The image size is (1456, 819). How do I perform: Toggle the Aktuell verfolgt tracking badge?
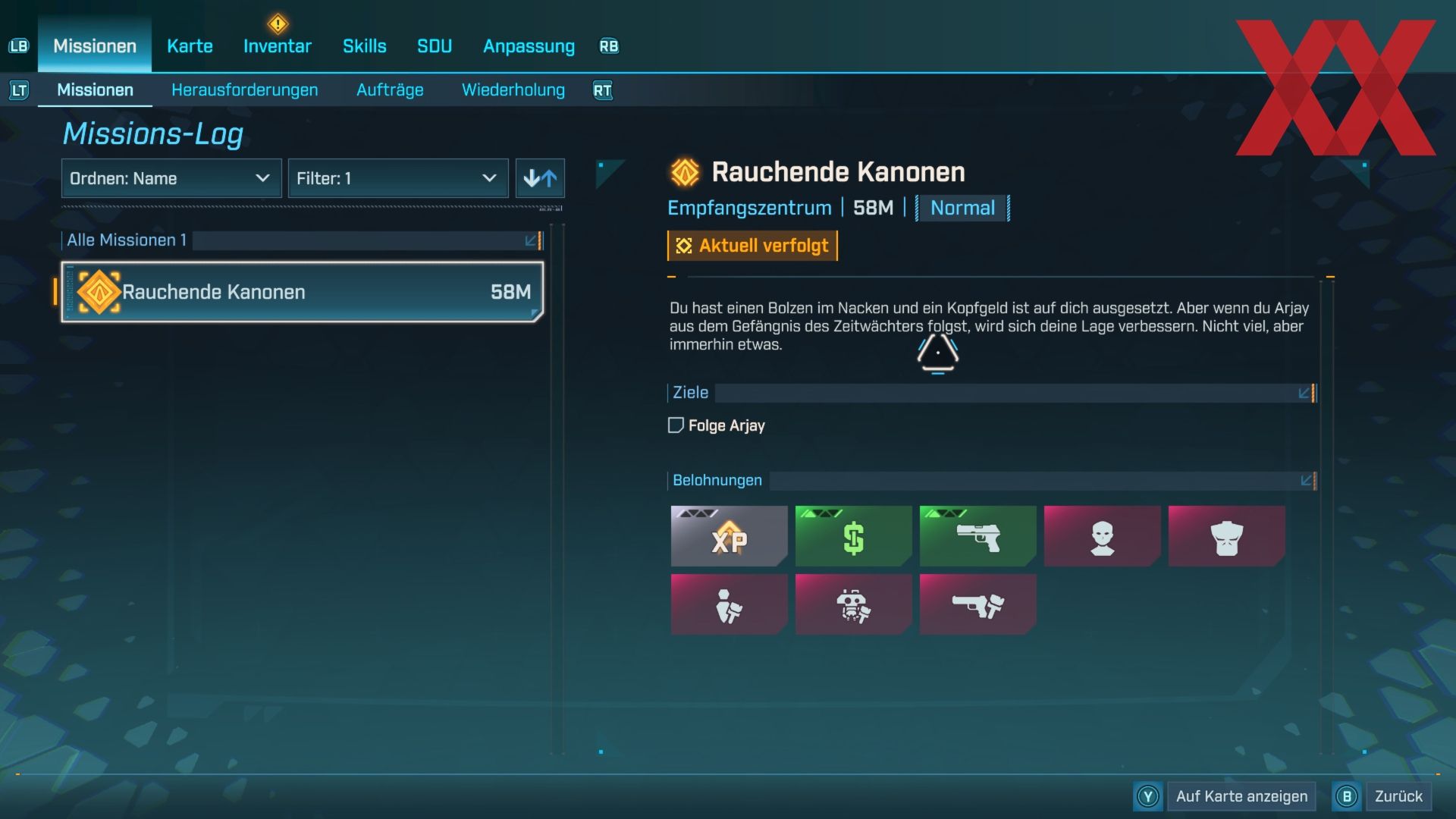[752, 246]
